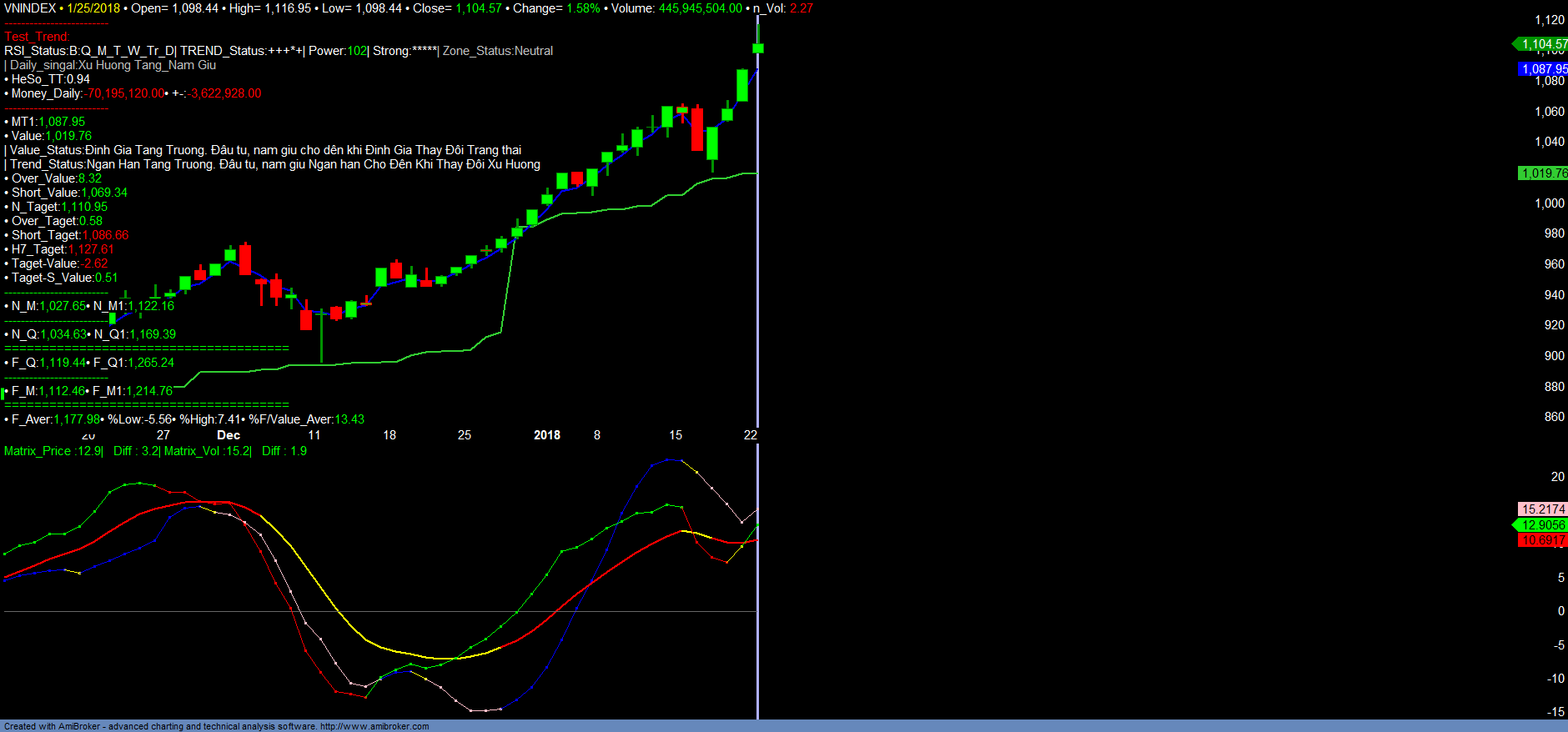This screenshot has width=1568, height=732.
Task: Click the red 10.6917 indicator label
Action: coord(1543,540)
